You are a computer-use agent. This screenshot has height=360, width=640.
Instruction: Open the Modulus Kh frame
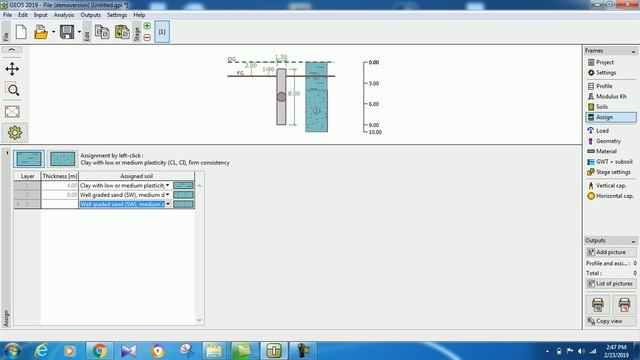pos(610,96)
